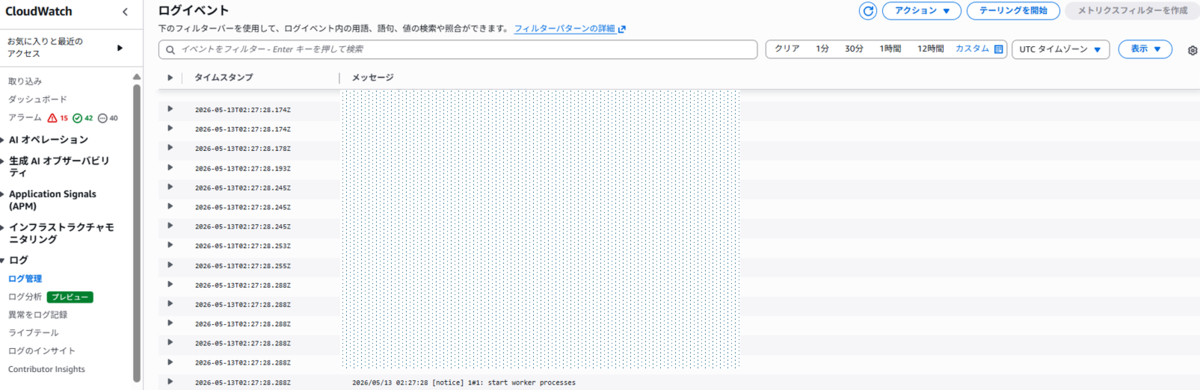Click timestamp text 2026-05-13T02:27:28.193Z
Screen dimensions: 1200x390
coord(243,168)
